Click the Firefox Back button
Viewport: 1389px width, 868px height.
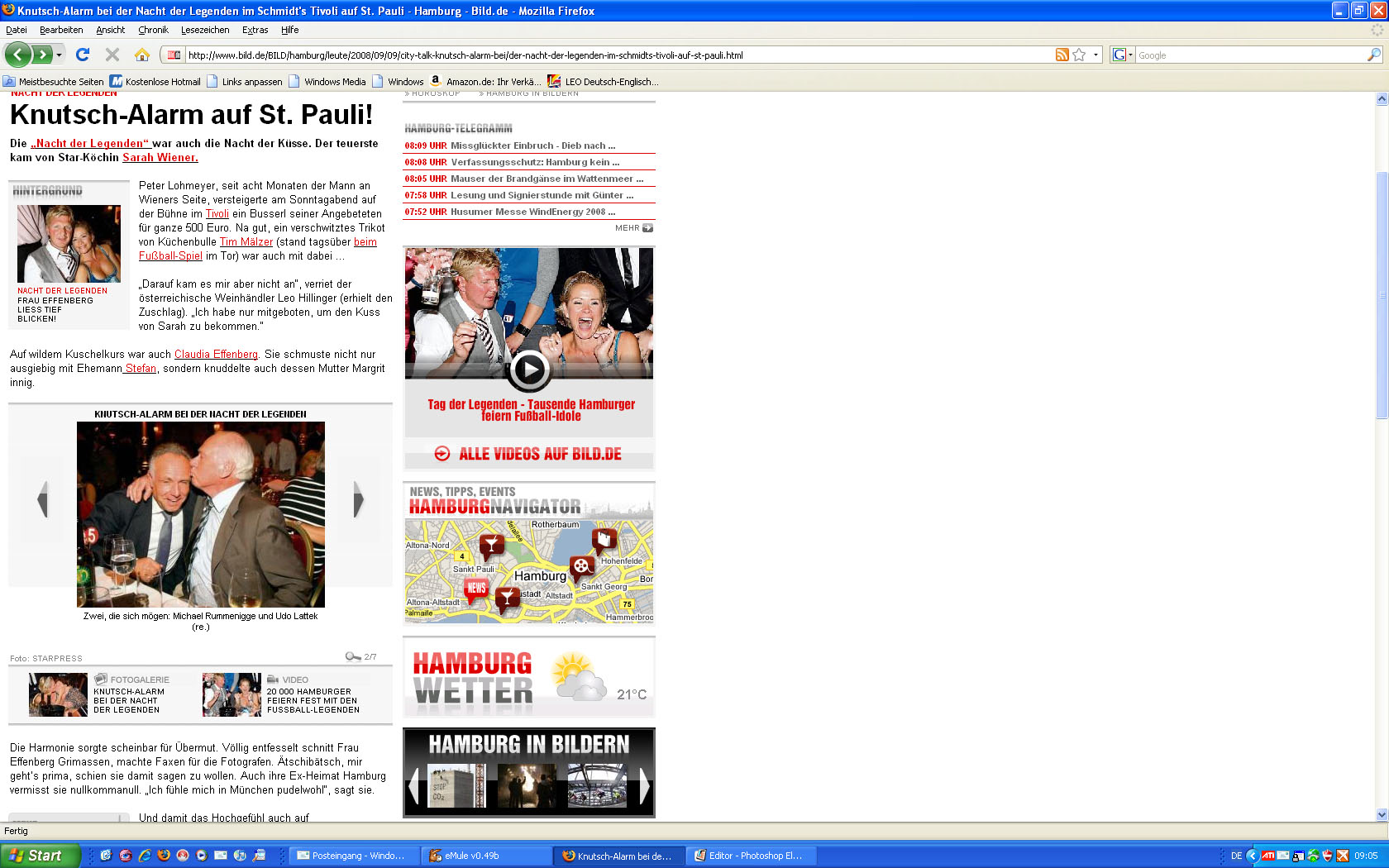(x=17, y=55)
